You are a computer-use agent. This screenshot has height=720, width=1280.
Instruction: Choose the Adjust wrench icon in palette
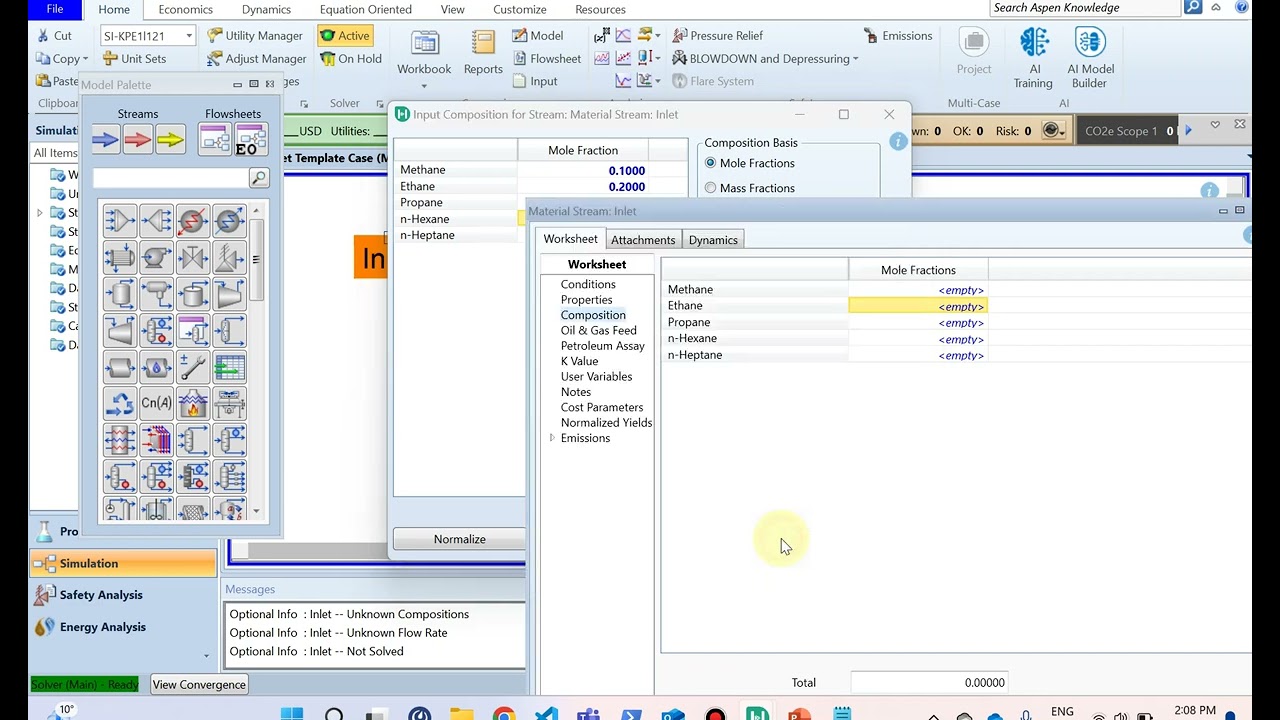tap(192, 367)
